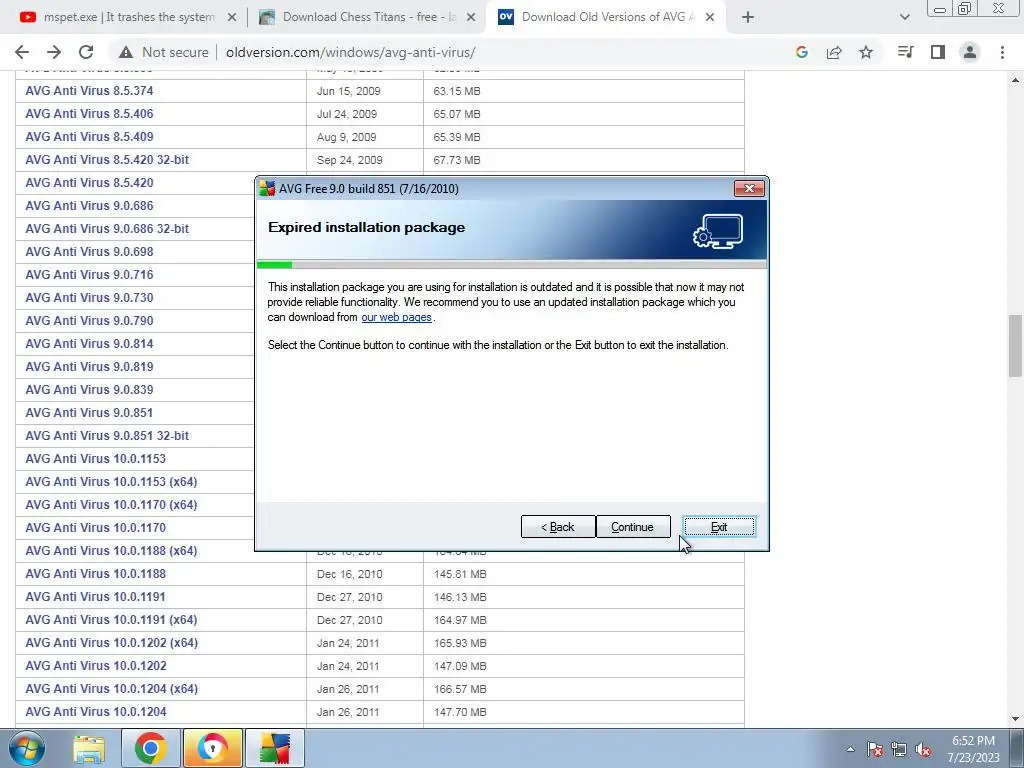Click the share page icon
Image resolution: width=1024 pixels, height=768 pixels.
coord(834,52)
